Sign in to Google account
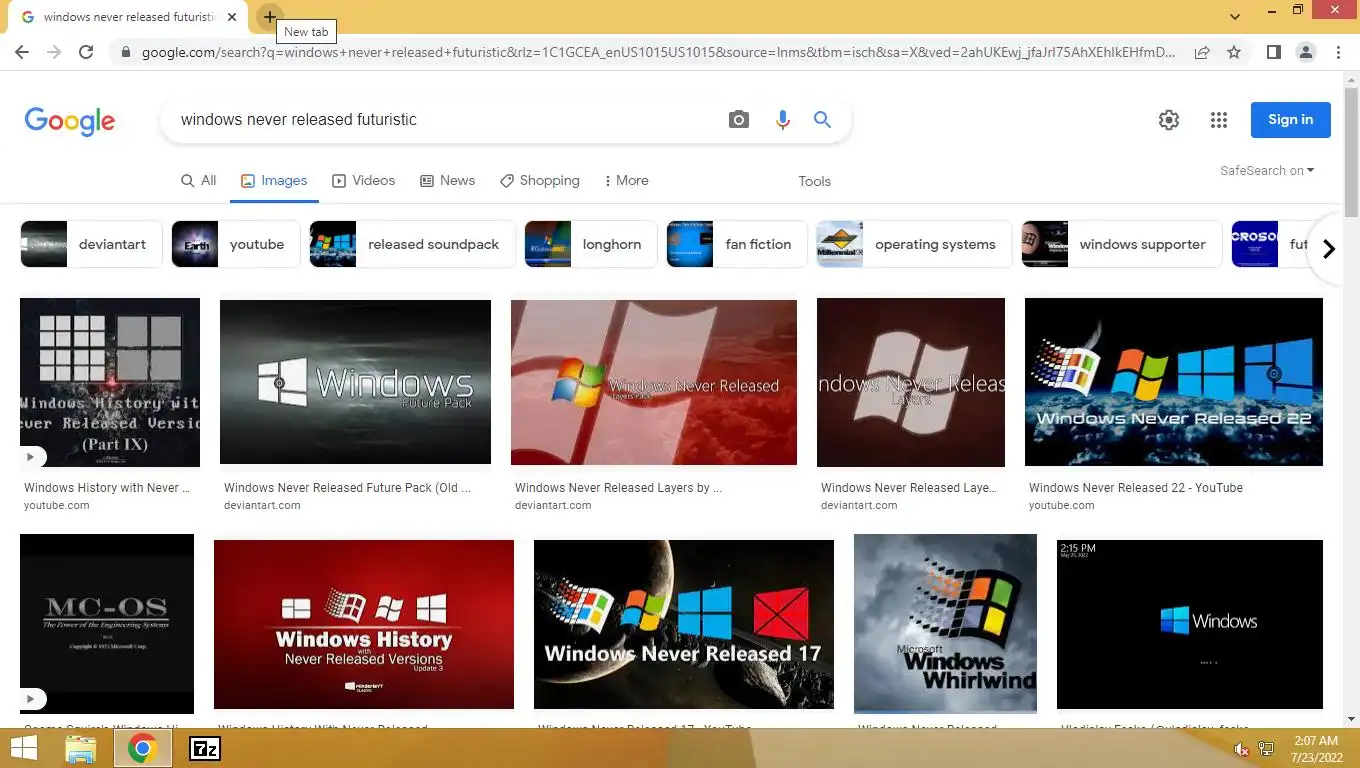This screenshot has width=1360, height=768. coord(1290,120)
